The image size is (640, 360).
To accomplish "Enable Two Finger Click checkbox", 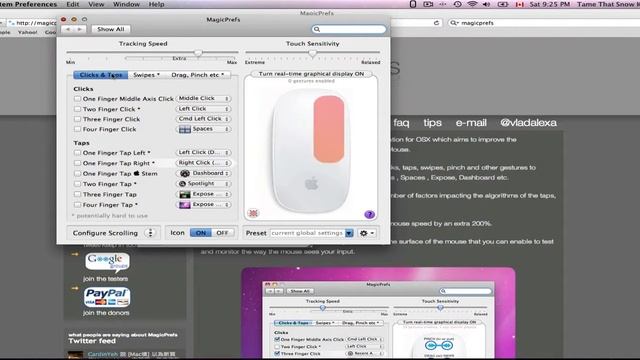I will (x=77, y=109).
